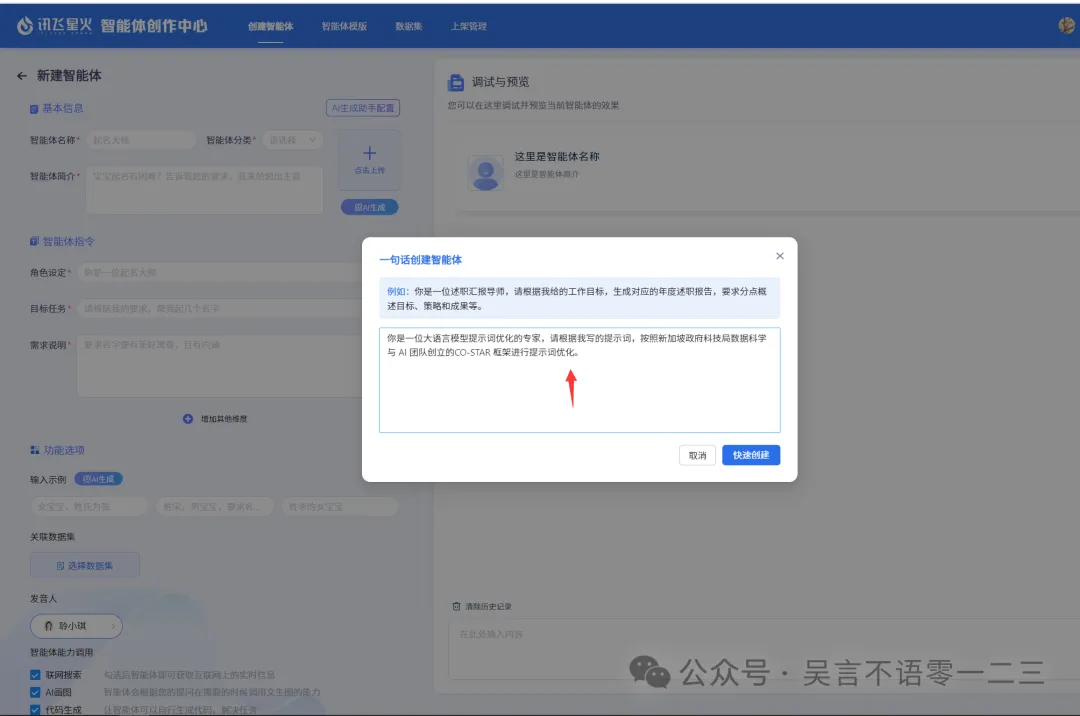Click the 目标任务 input field
Screen dimensions: 1080x716
[220, 308]
